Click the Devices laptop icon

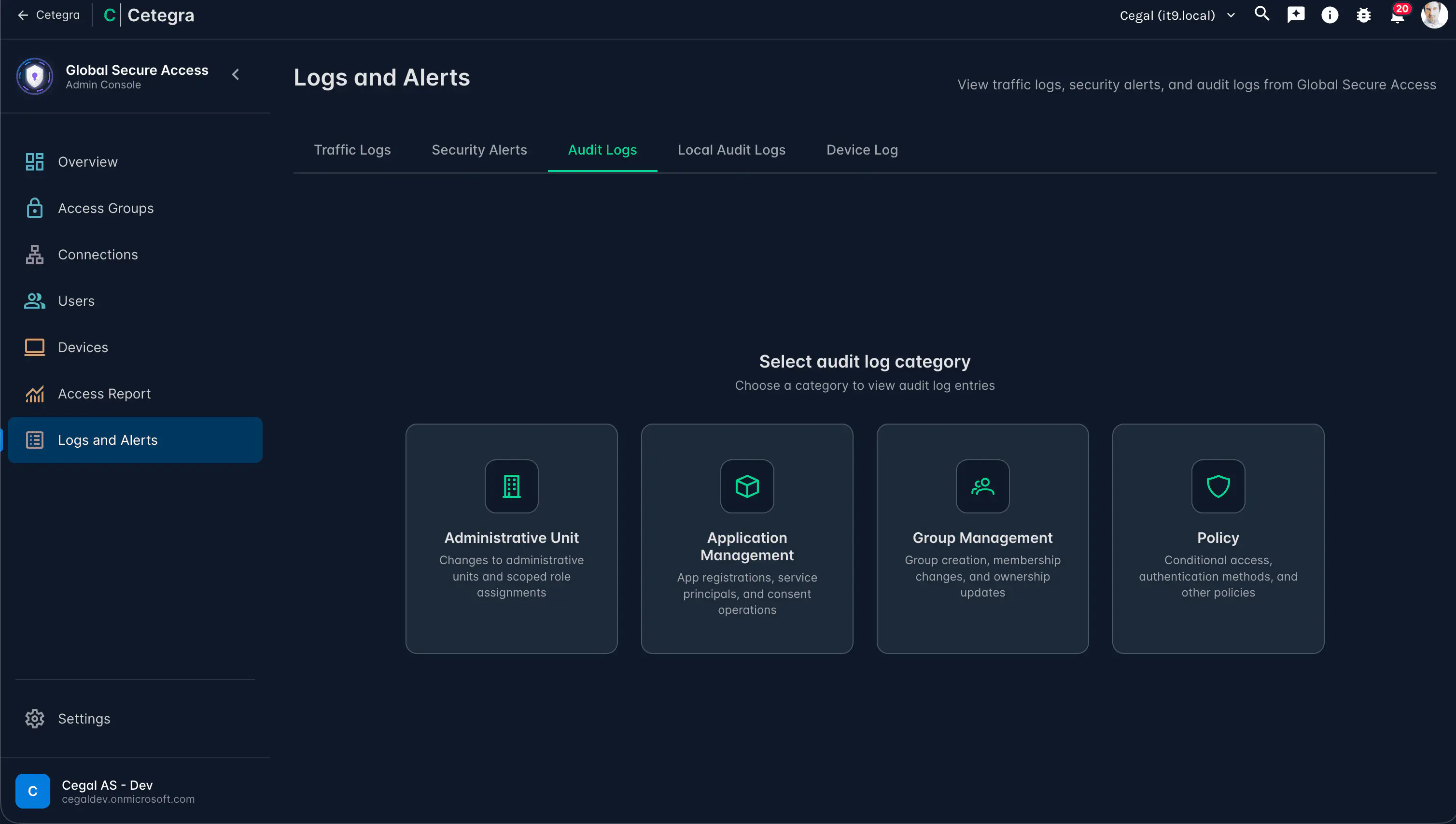click(x=34, y=347)
